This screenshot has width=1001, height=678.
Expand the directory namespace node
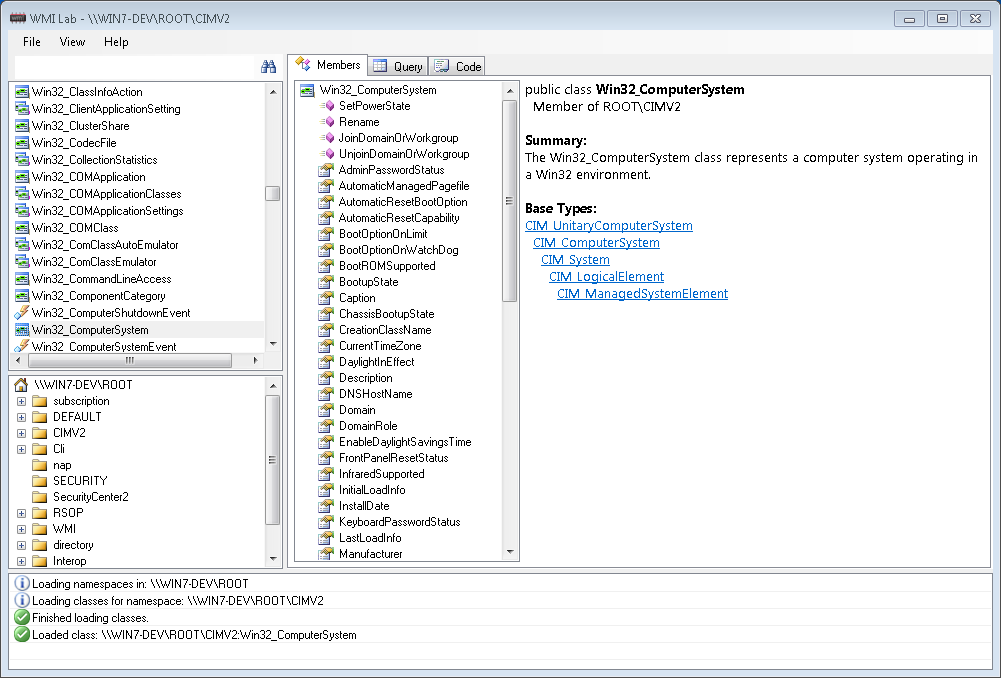(x=21, y=545)
